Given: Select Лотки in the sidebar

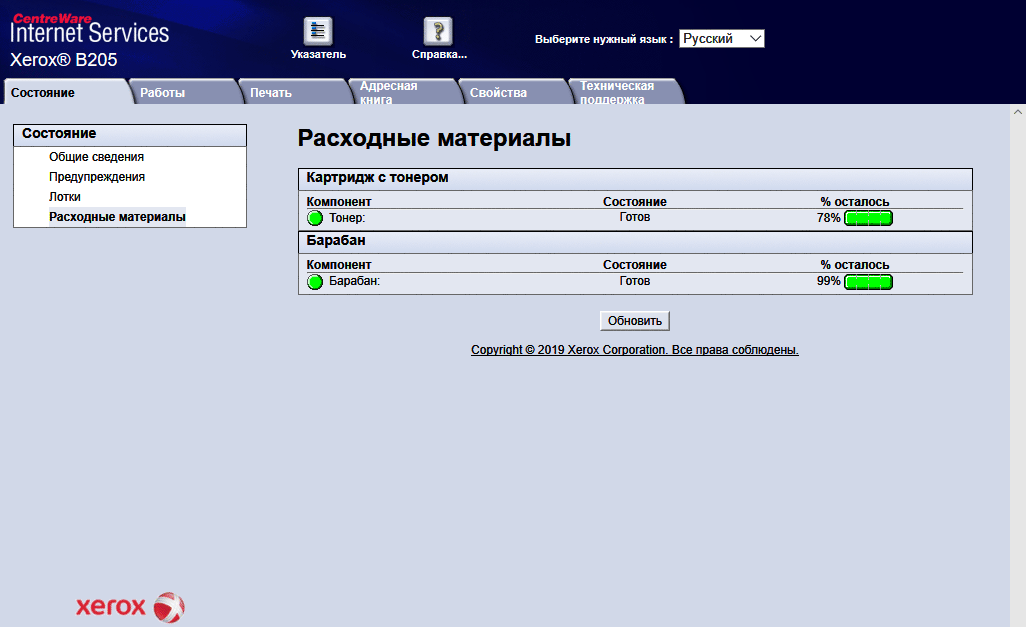Looking at the screenshot, I should click(x=65, y=196).
